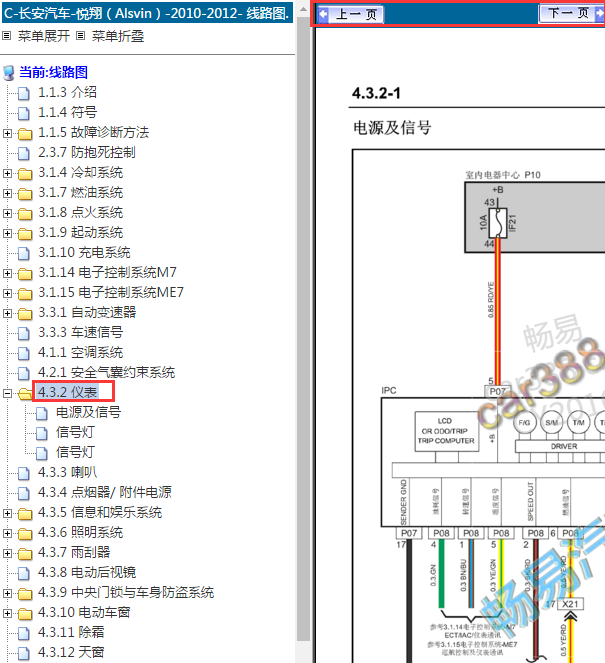Click the page icon of 电源及信号
The image size is (605, 663).
coord(41,413)
